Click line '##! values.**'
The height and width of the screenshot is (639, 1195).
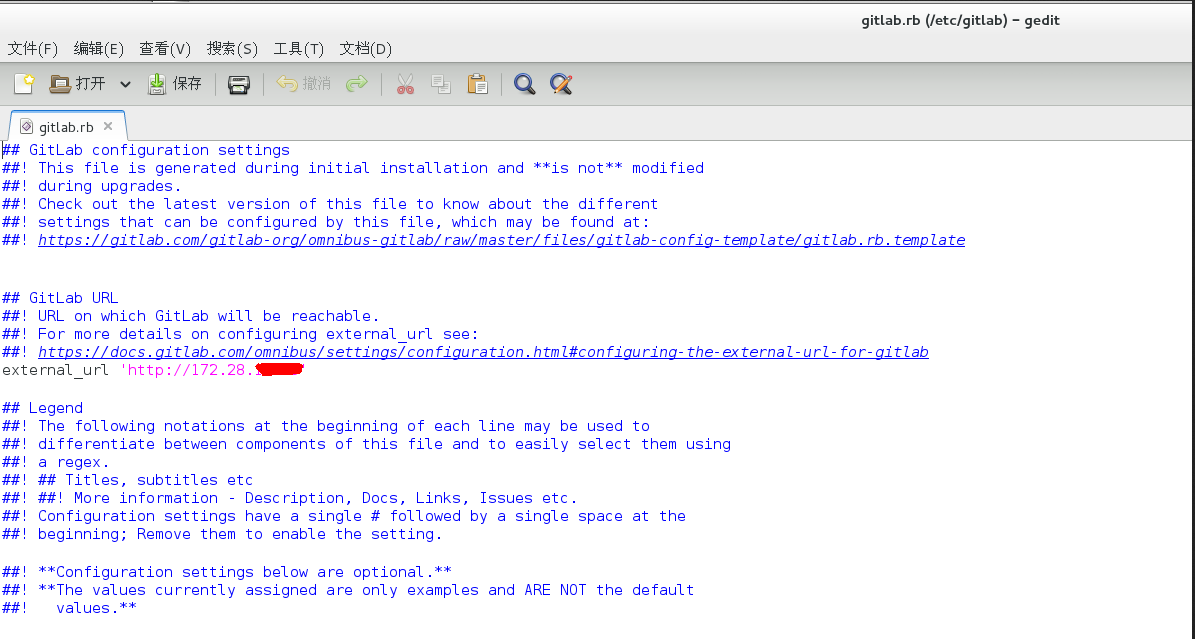[69, 608]
